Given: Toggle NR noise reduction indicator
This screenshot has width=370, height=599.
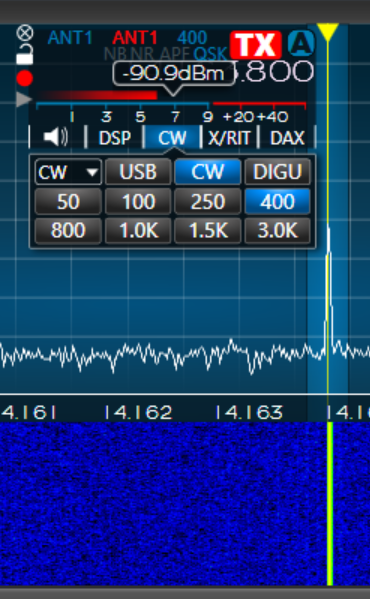Looking at the screenshot, I should [142, 54].
